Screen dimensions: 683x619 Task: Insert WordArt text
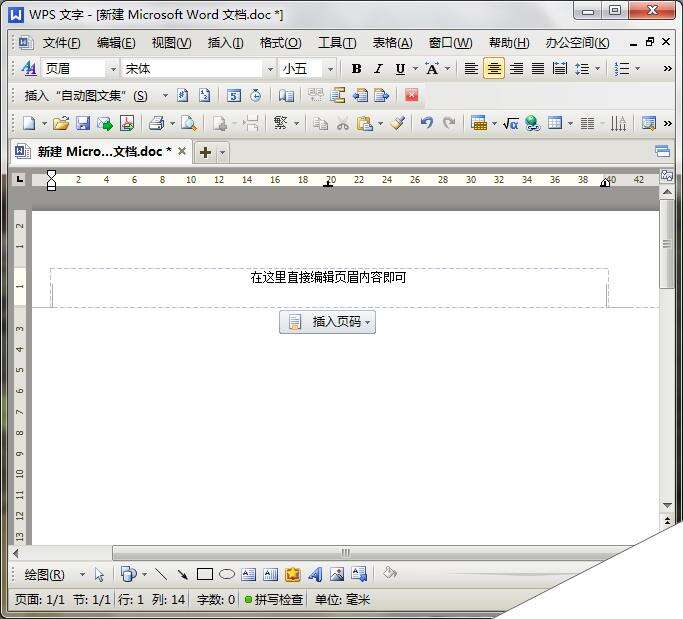315,575
